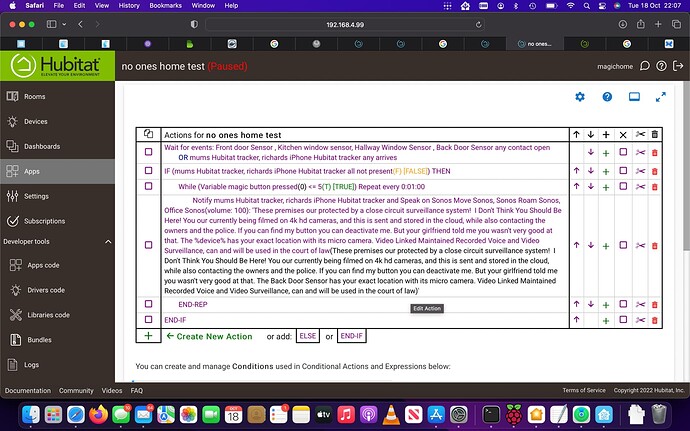Viewport: 690px width, 431px height.
Task: Click green plus below END-IF row
Action: [x=148, y=336]
